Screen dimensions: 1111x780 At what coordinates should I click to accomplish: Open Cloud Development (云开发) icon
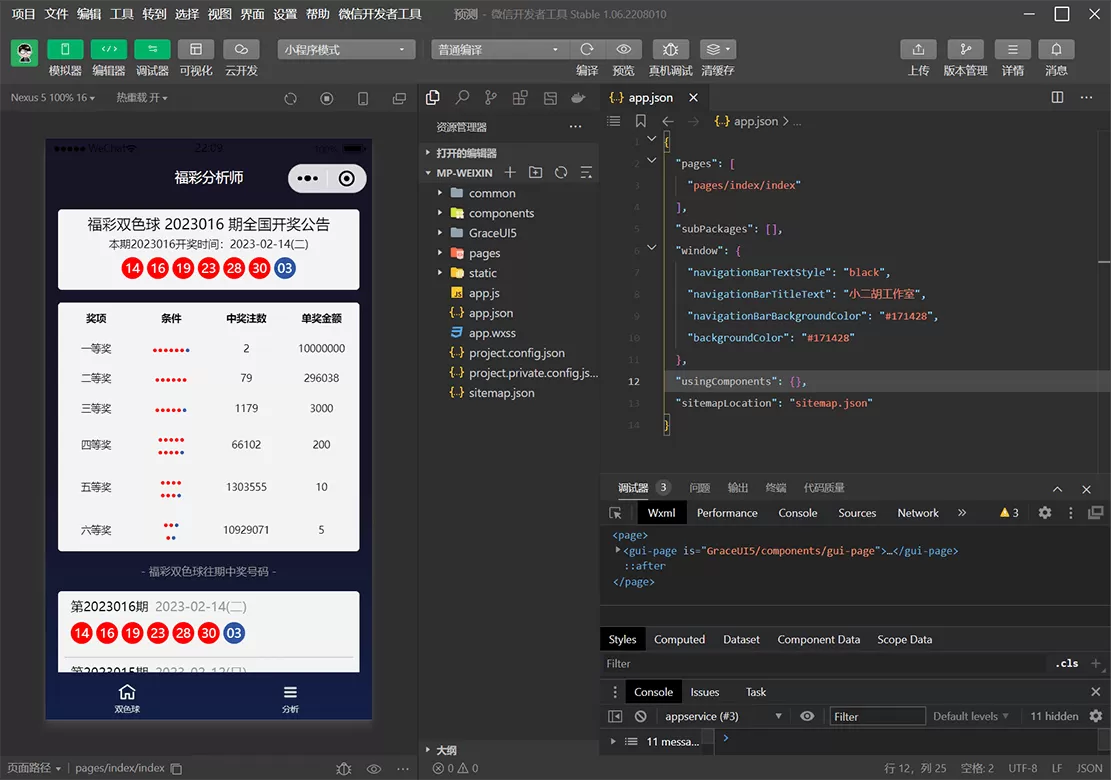point(241,50)
